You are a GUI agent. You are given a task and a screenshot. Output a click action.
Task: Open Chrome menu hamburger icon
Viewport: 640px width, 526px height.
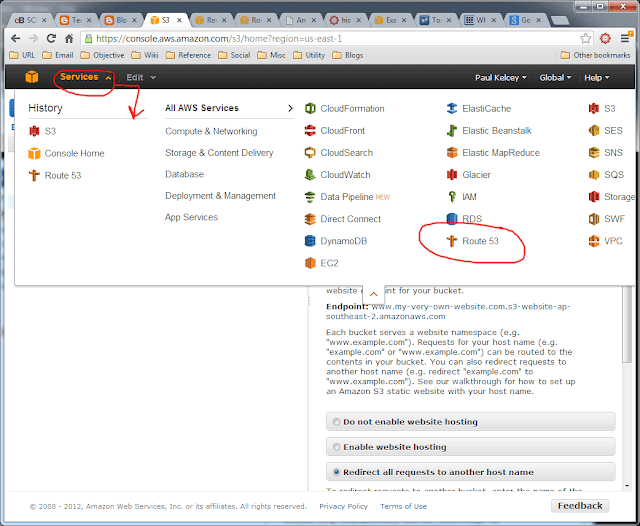(x=624, y=38)
